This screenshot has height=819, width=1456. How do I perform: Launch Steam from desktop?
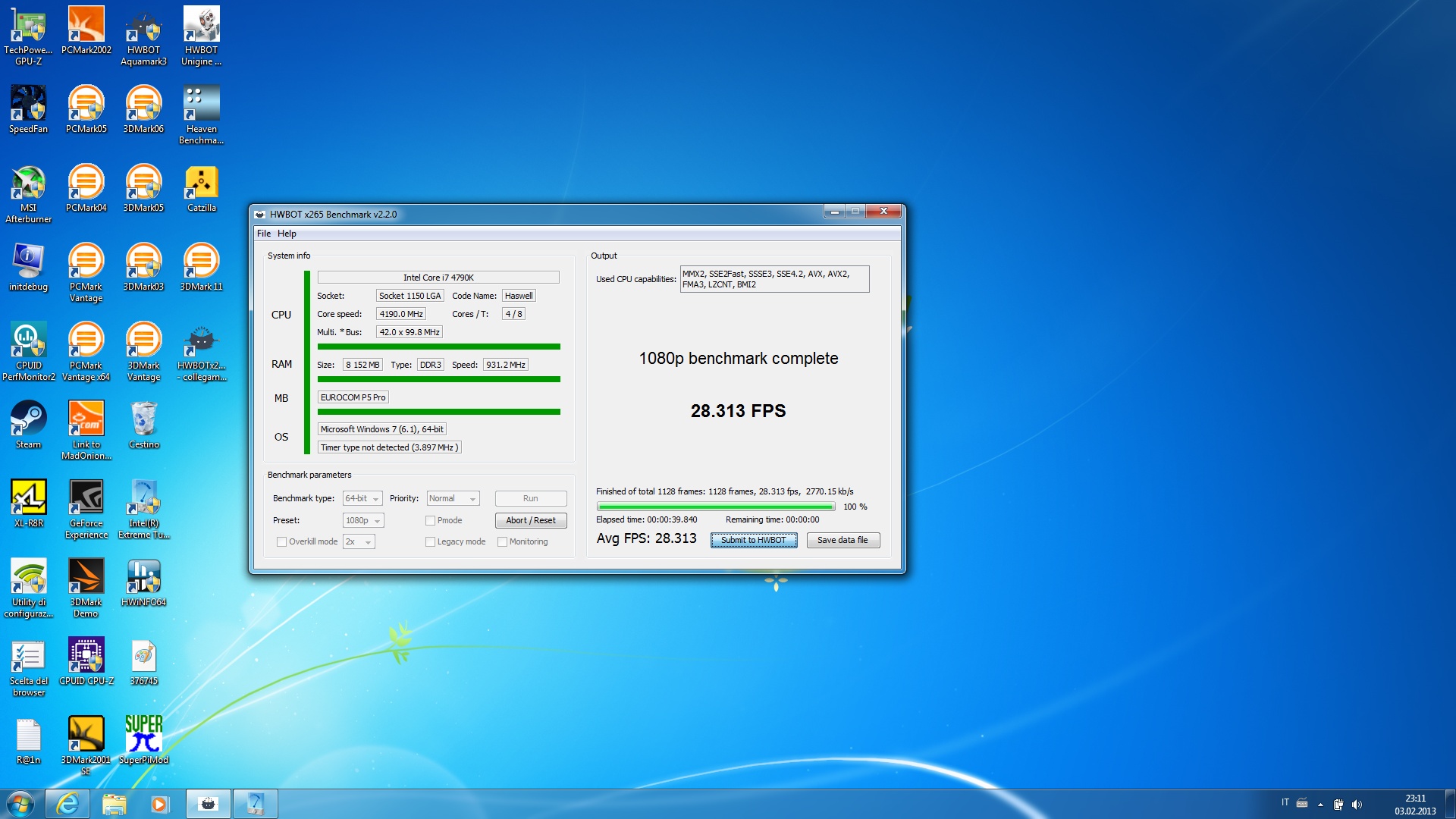28,425
